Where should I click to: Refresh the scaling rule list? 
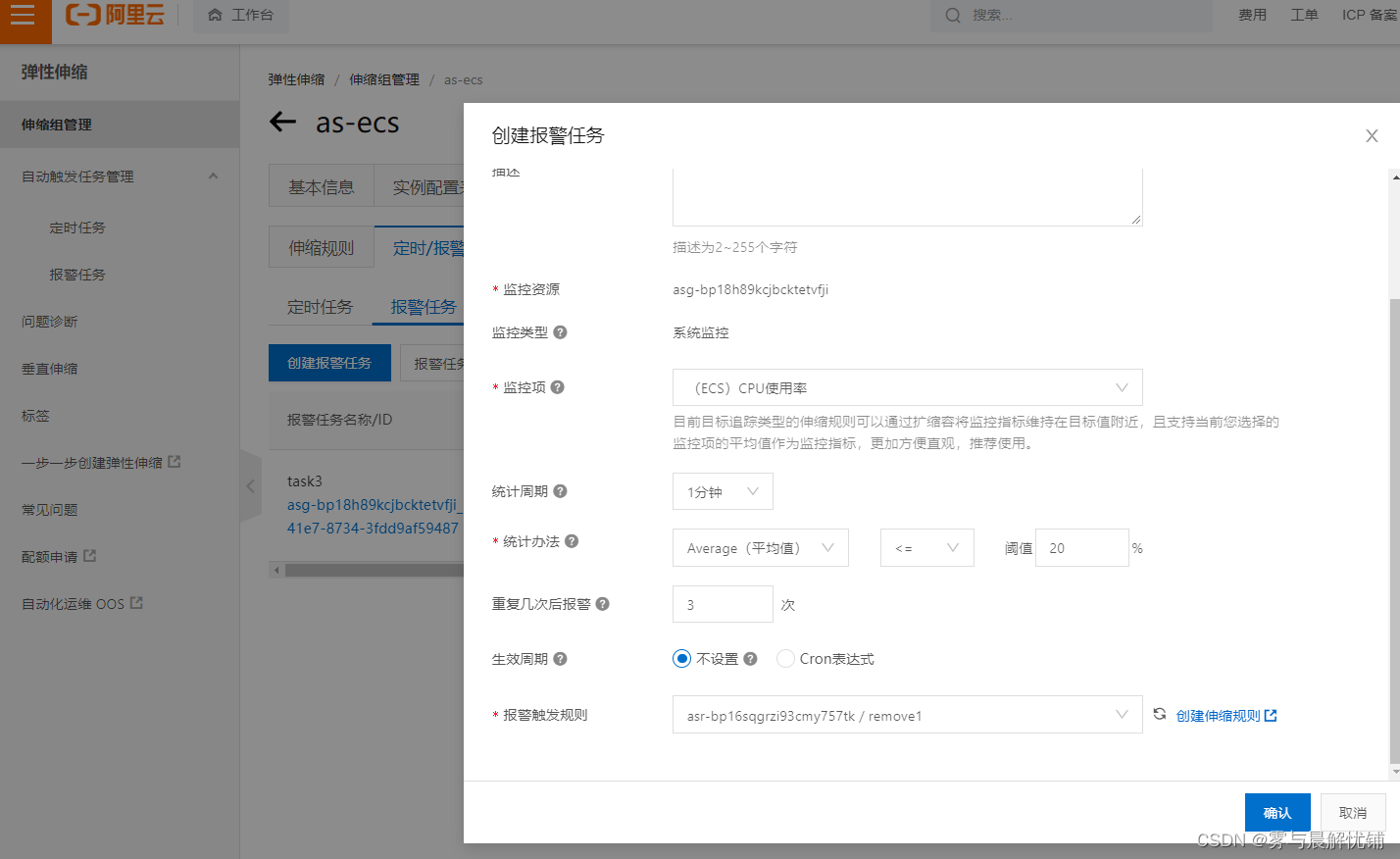[x=1159, y=715]
